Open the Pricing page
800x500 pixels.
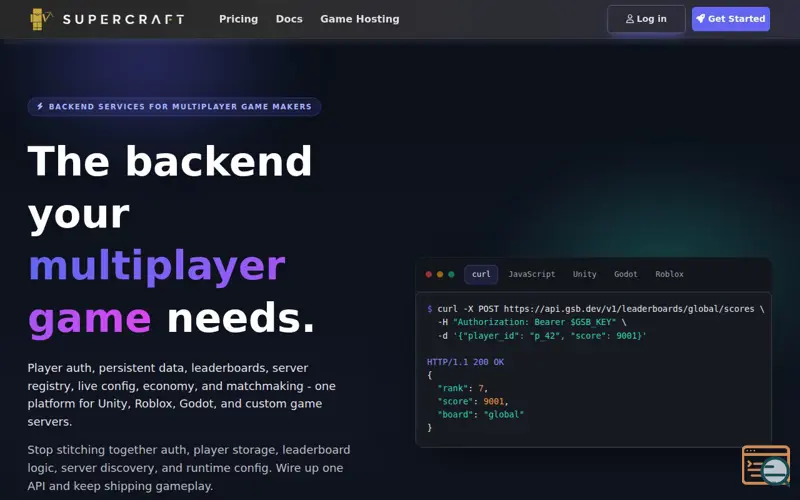click(238, 19)
